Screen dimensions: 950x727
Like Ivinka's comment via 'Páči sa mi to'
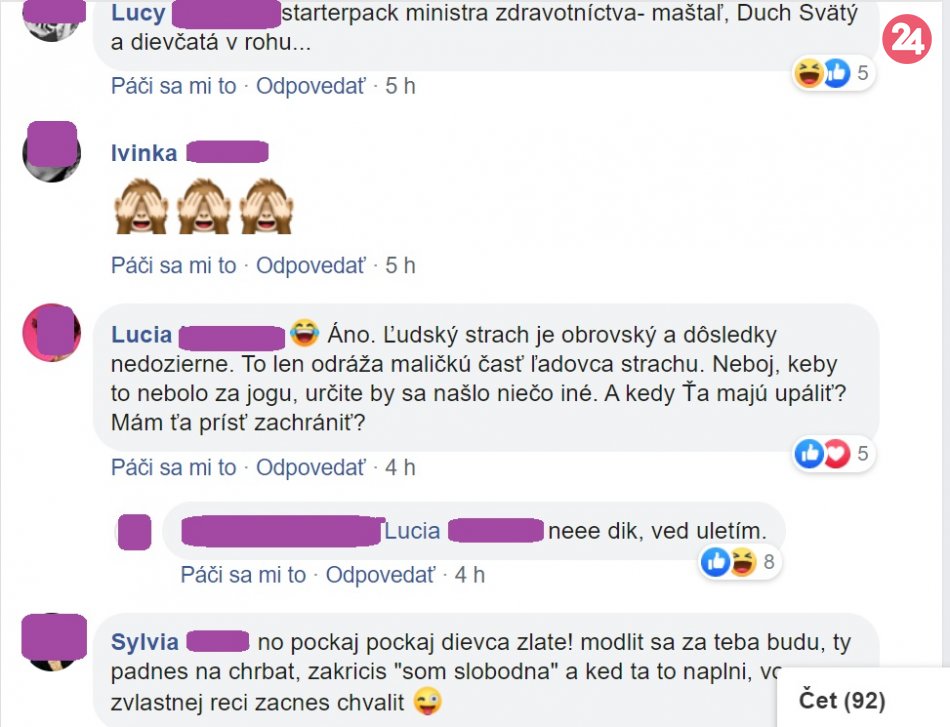(173, 265)
